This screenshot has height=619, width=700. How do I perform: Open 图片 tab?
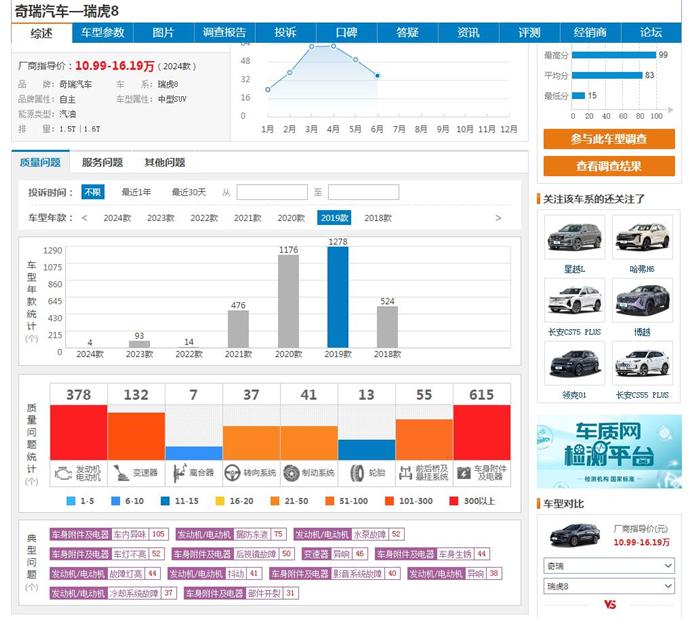click(x=163, y=33)
